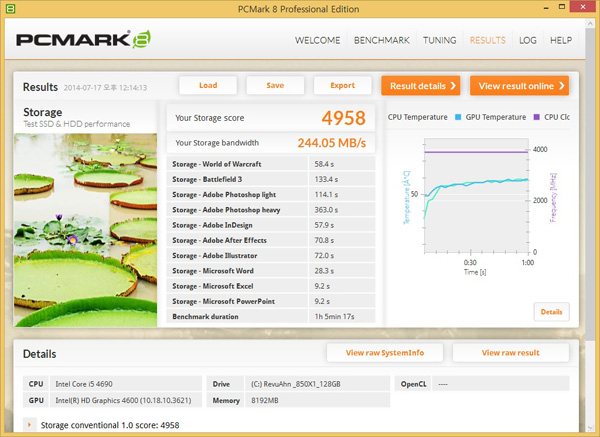Screen dimensions: 600x437
Task: Open the HELP tab
Action: point(561,40)
